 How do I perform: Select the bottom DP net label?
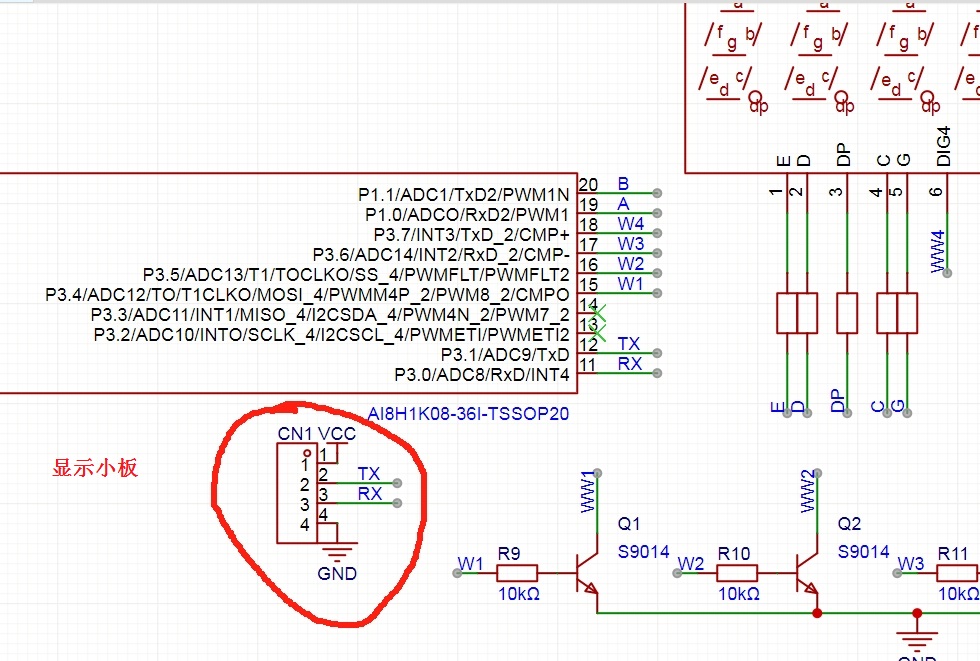coord(838,400)
